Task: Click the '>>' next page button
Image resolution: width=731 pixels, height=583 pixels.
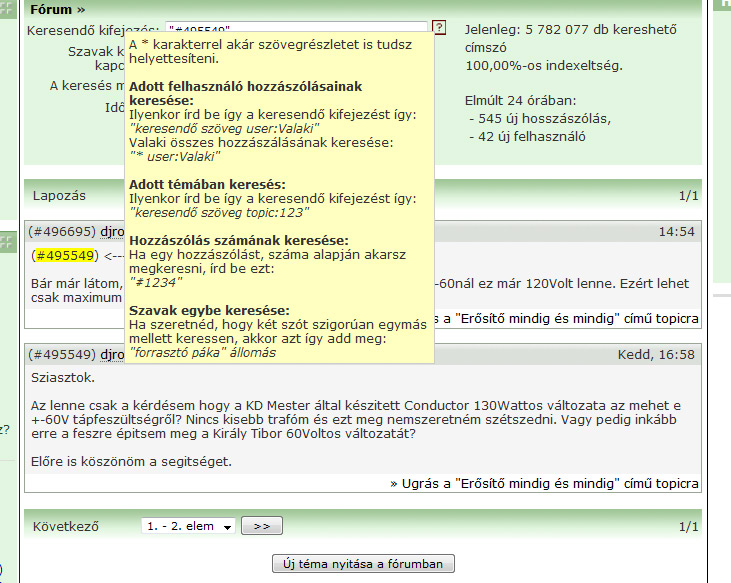Action: tap(262, 526)
